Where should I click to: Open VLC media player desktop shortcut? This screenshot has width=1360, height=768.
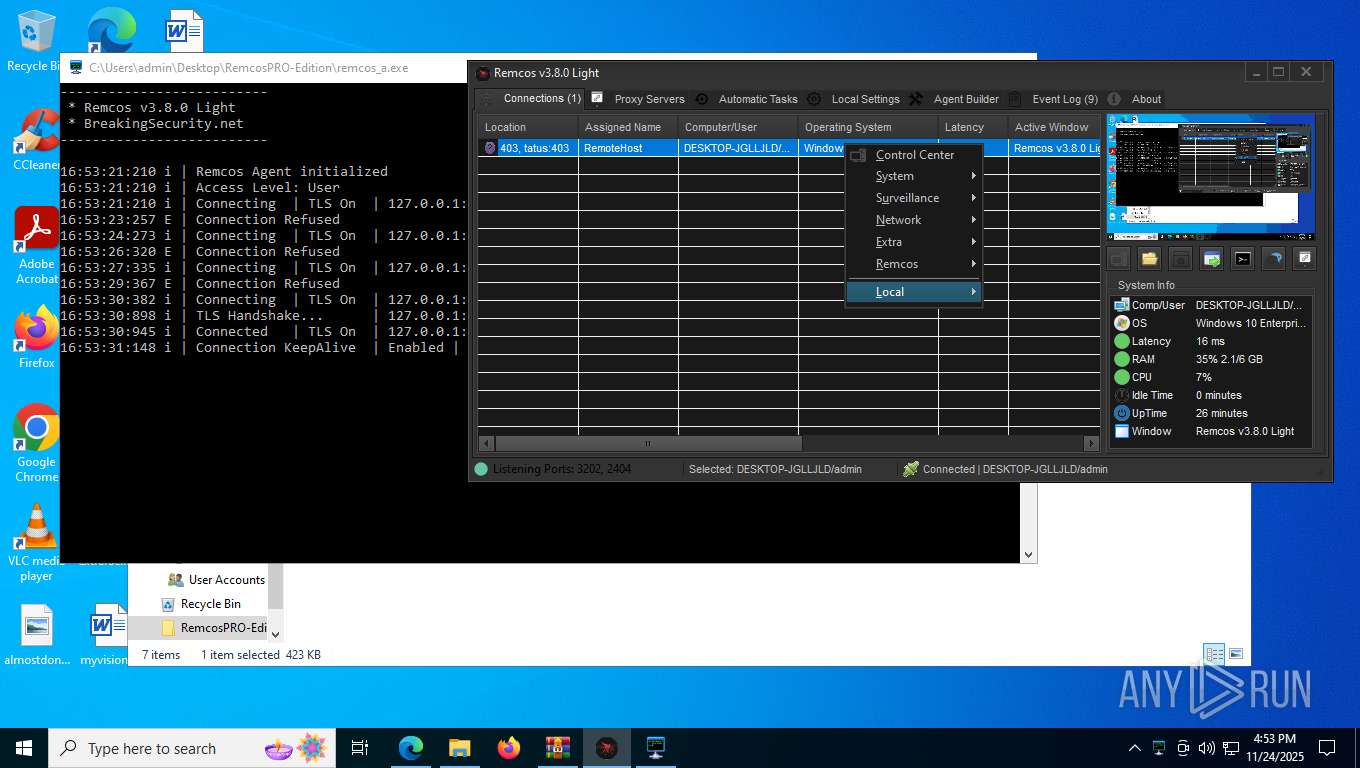36,542
